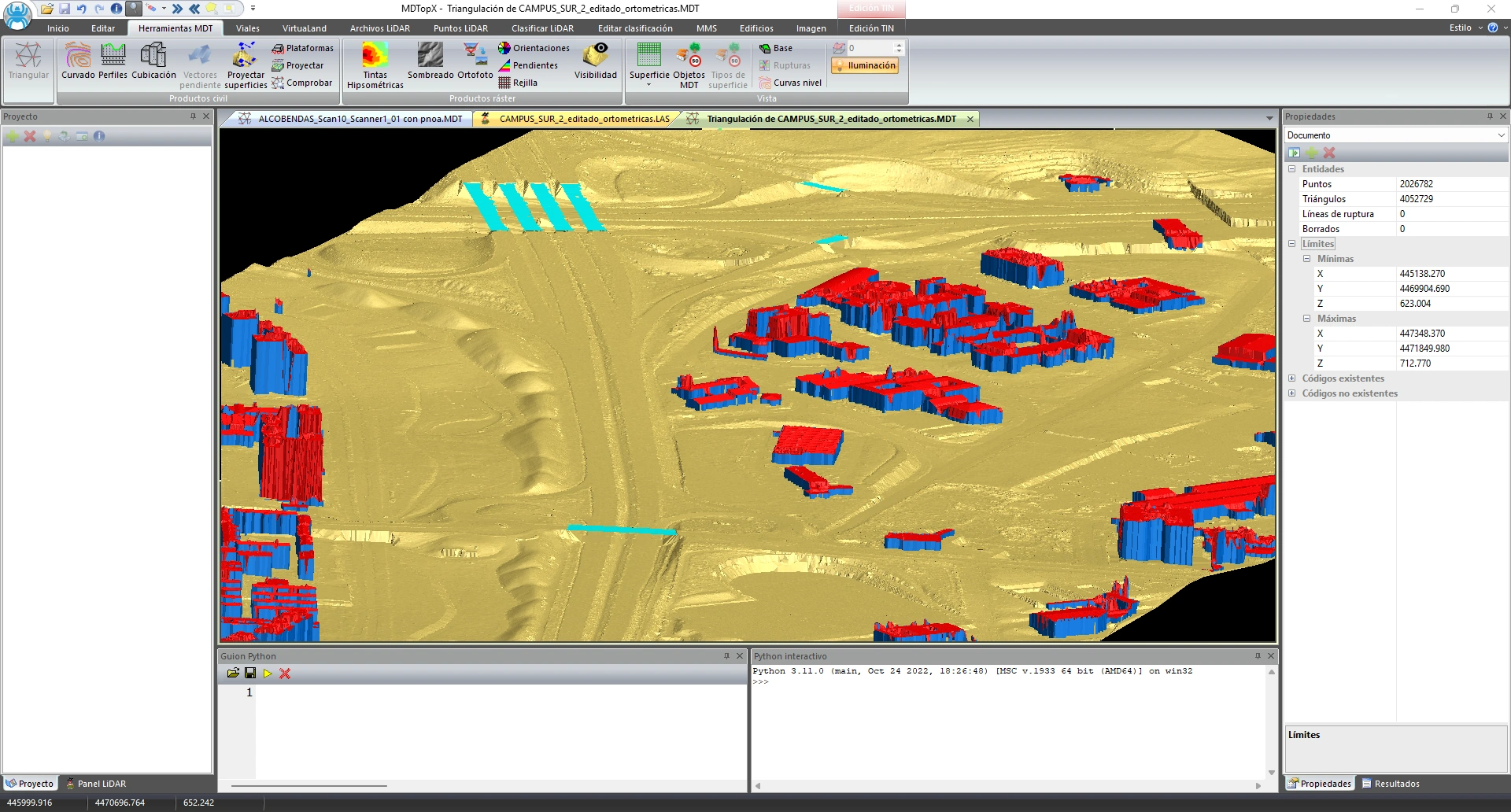Image resolution: width=1511 pixels, height=812 pixels.
Task: Launch the Perfiles profile tool
Action: pos(113,61)
